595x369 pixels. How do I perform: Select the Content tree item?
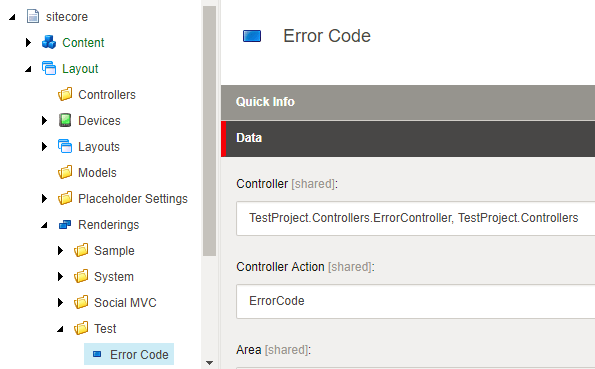point(83,43)
